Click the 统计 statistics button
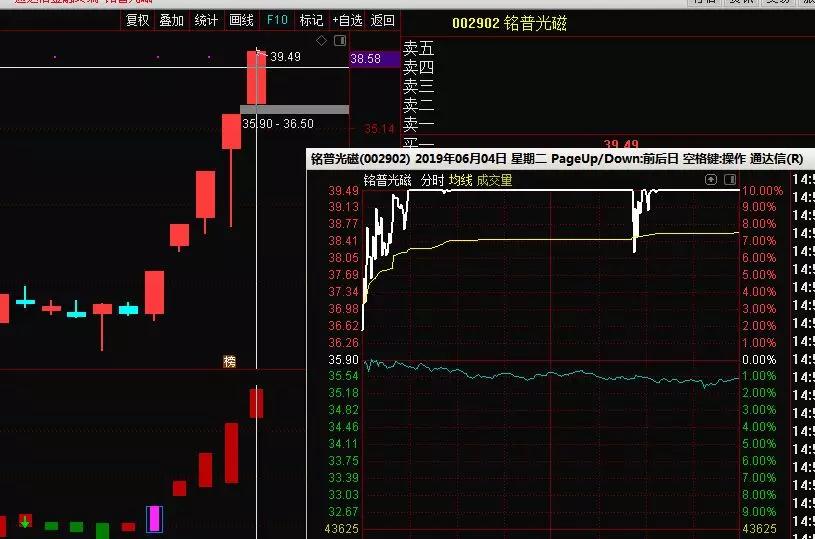This screenshot has height=539, width=815. pos(206,20)
